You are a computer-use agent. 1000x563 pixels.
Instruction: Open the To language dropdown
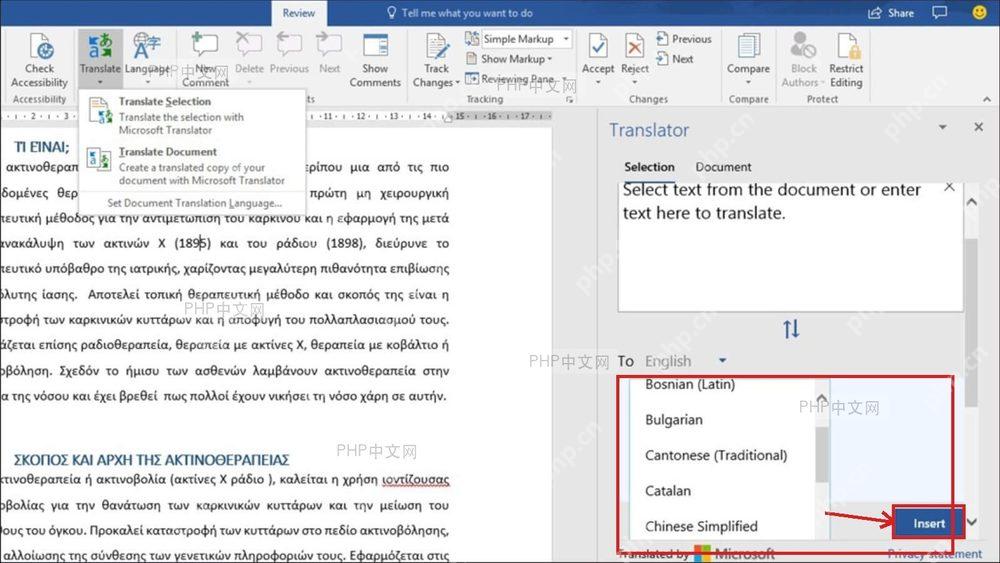(x=723, y=360)
